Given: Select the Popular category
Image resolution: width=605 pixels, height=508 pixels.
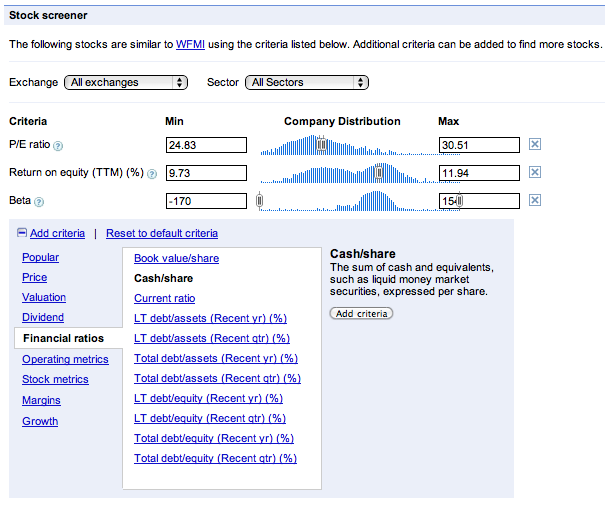Looking at the screenshot, I should (x=41, y=257).
